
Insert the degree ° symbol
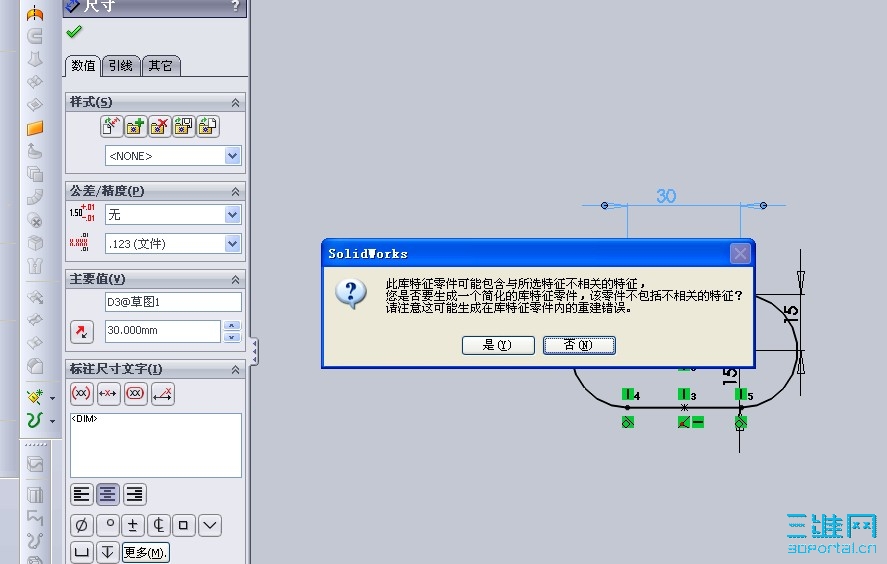tap(107, 526)
